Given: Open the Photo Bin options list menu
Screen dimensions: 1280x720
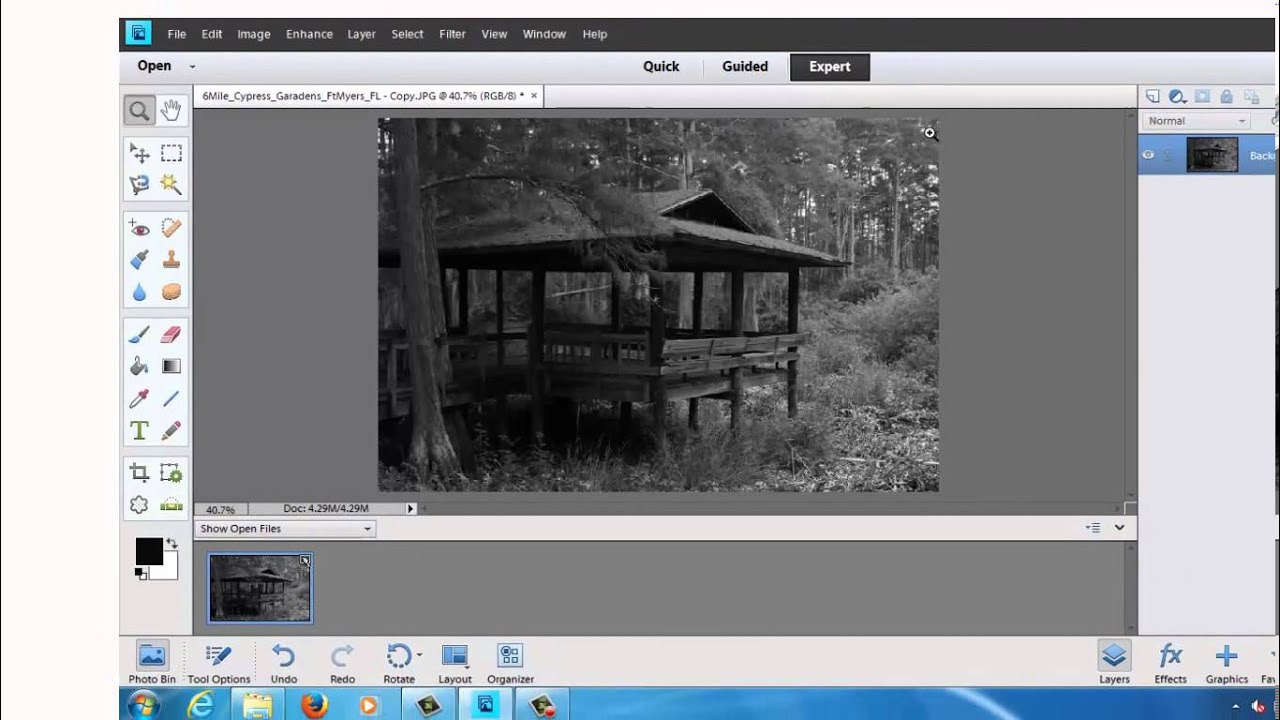Looking at the screenshot, I should [x=1093, y=528].
